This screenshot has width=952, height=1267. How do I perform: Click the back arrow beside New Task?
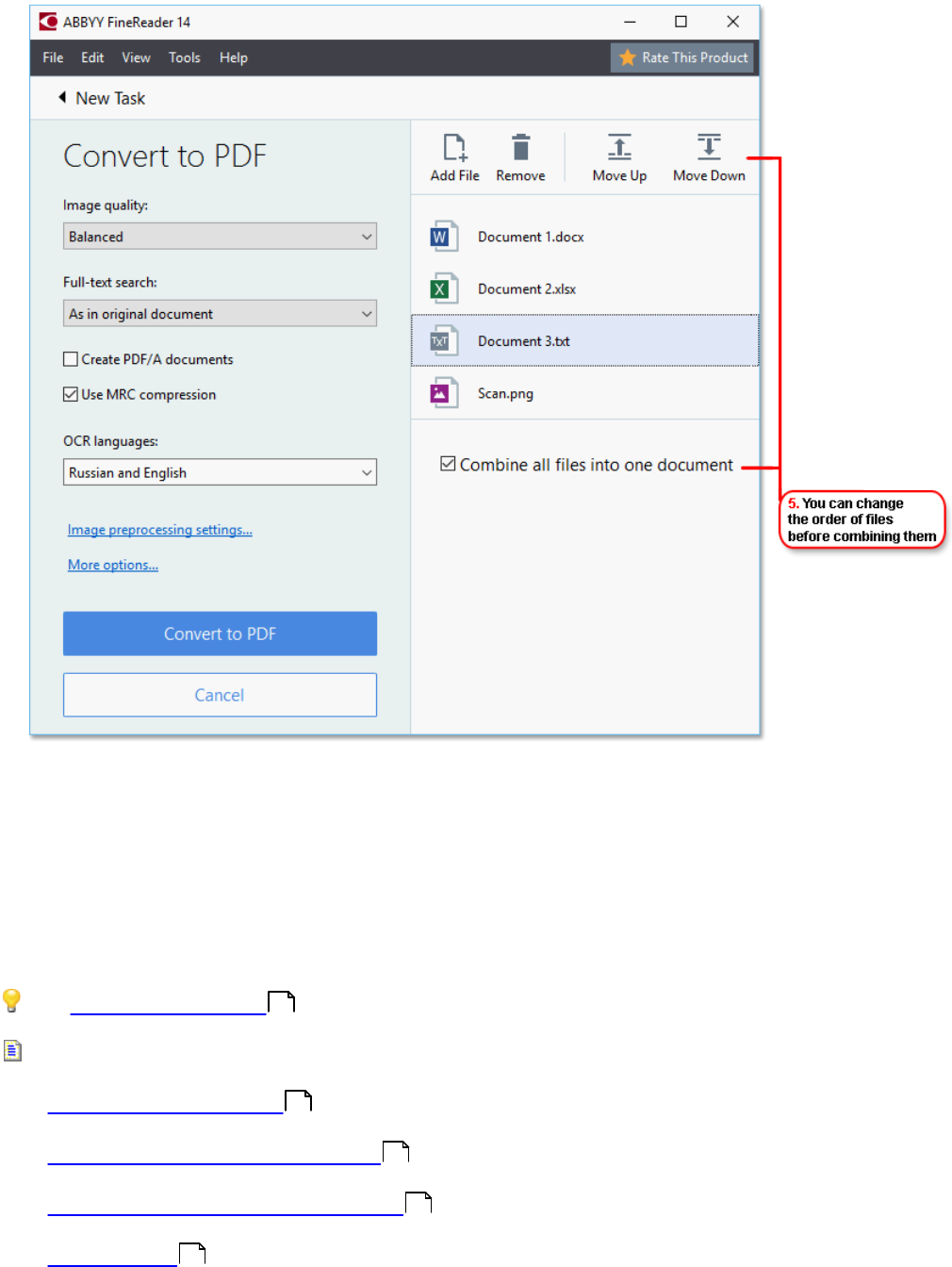(62, 97)
